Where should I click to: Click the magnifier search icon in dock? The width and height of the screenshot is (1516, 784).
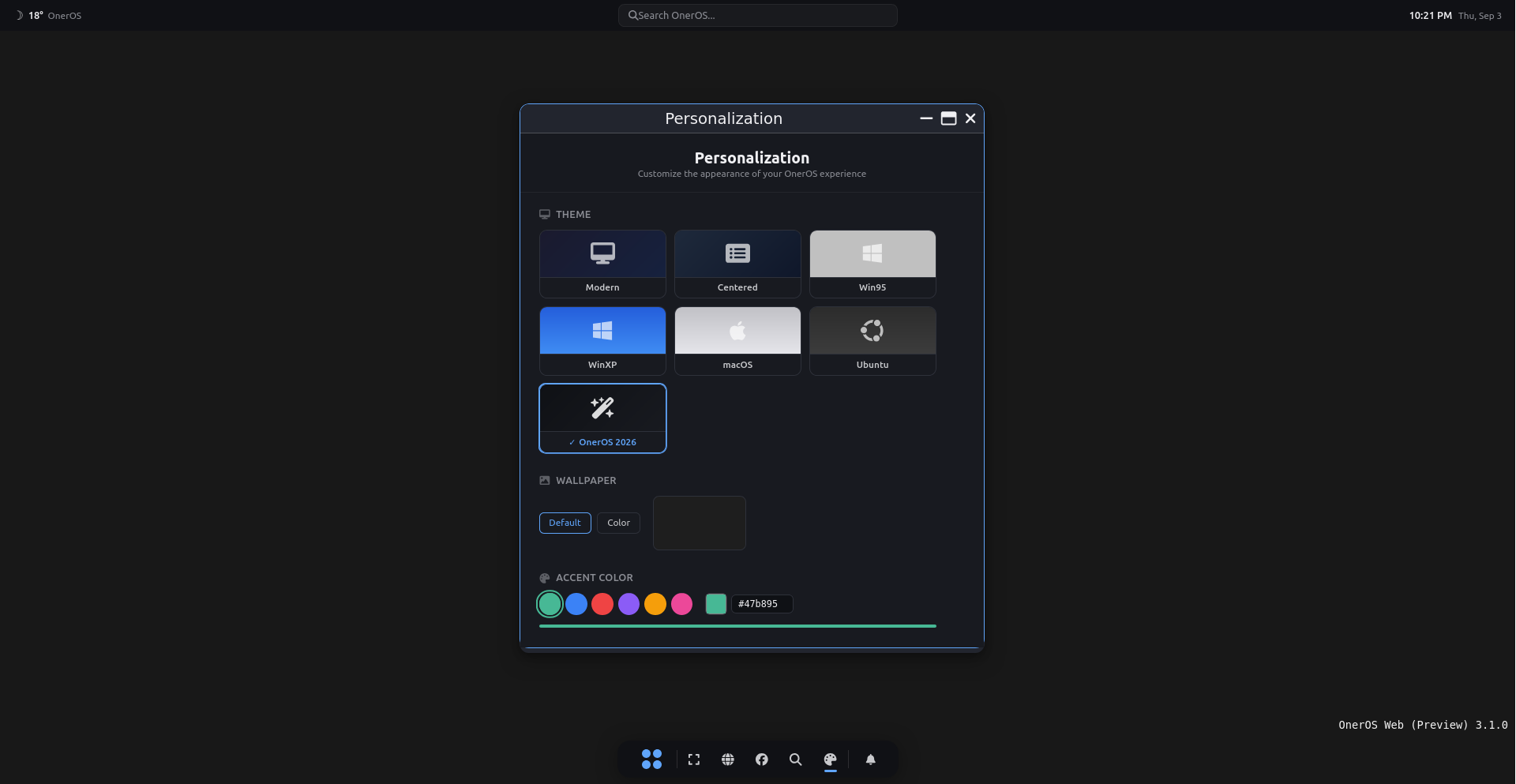(x=796, y=760)
